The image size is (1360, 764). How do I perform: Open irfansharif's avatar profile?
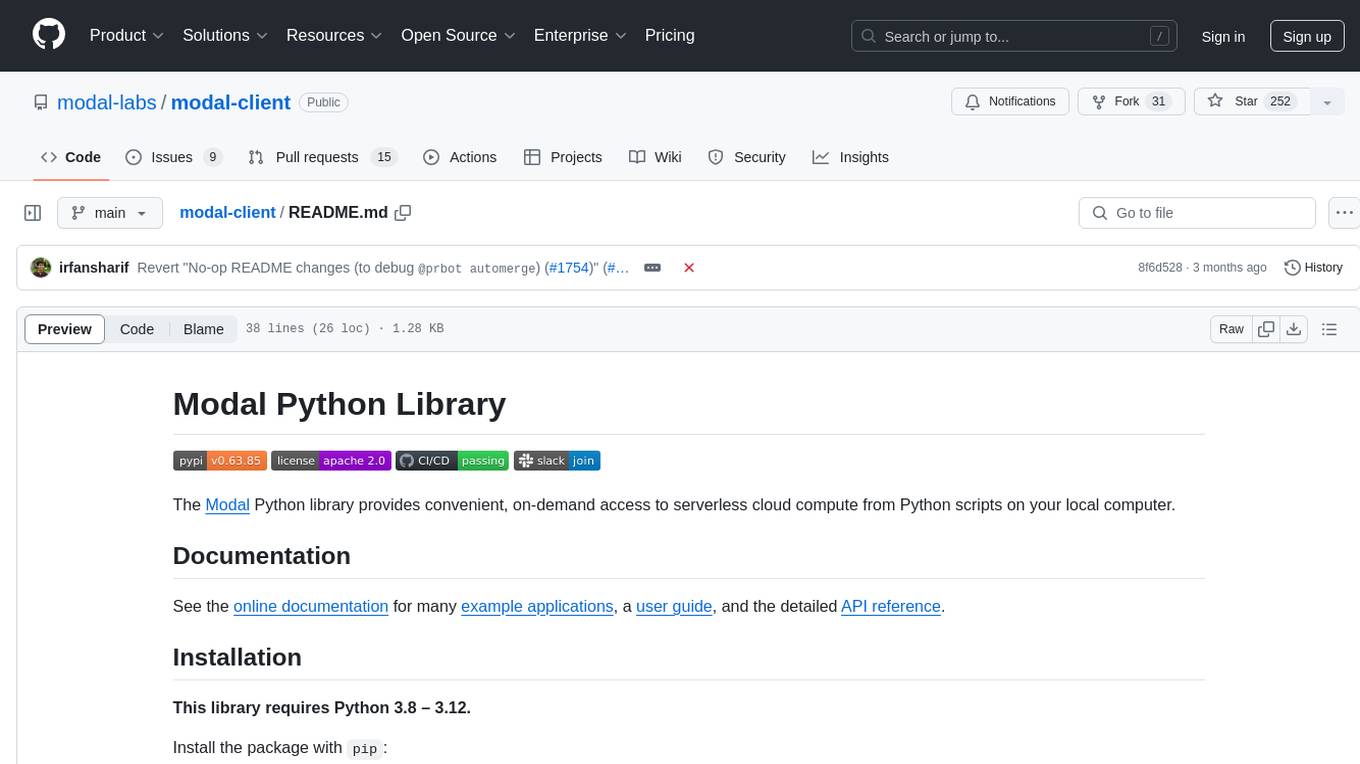click(x=41, y=267)
